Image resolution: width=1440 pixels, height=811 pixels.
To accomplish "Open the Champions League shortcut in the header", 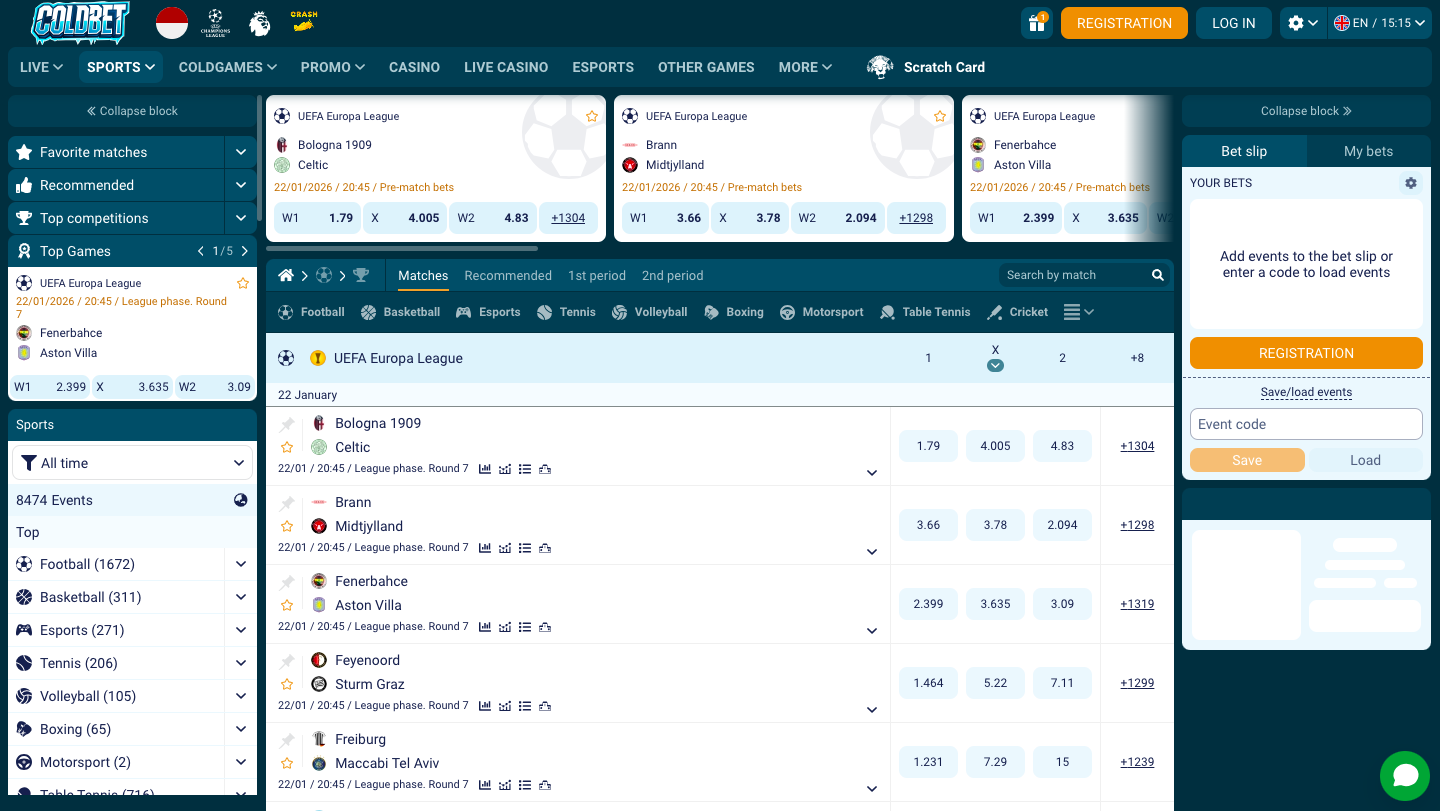I will tap(215, 23).
